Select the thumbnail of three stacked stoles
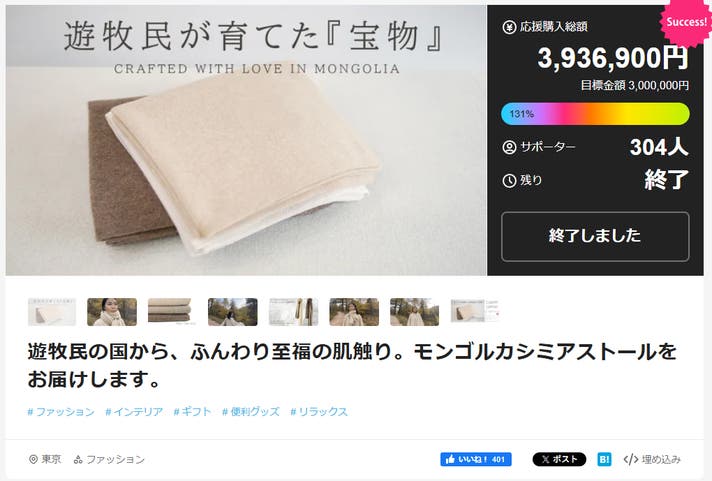 click(x=172, y=312)
